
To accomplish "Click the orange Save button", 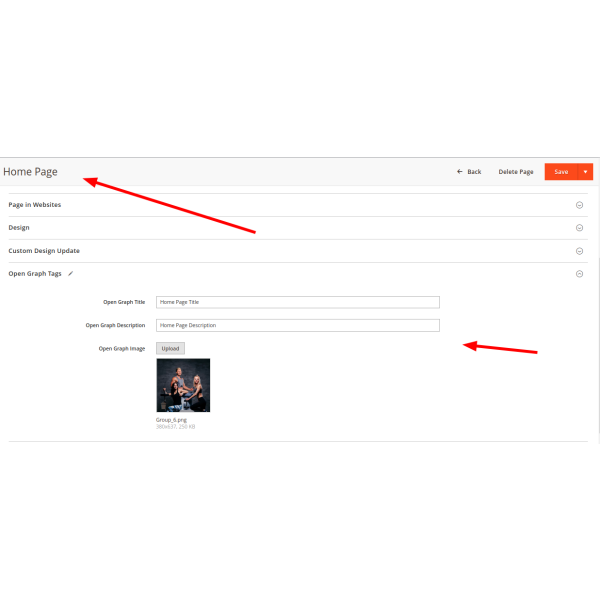I will 561,172.
